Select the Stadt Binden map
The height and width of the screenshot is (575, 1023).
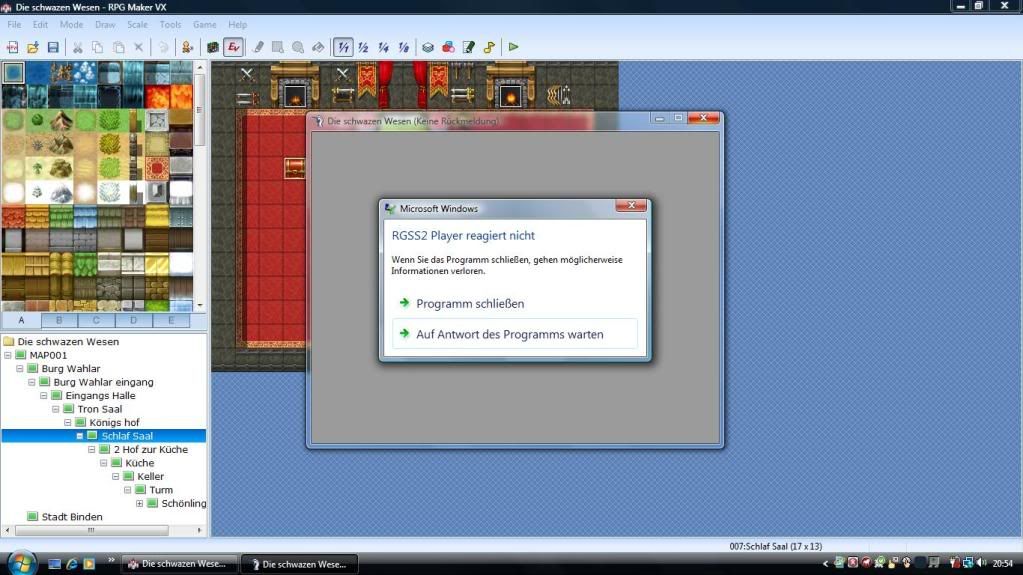[72, 517]
